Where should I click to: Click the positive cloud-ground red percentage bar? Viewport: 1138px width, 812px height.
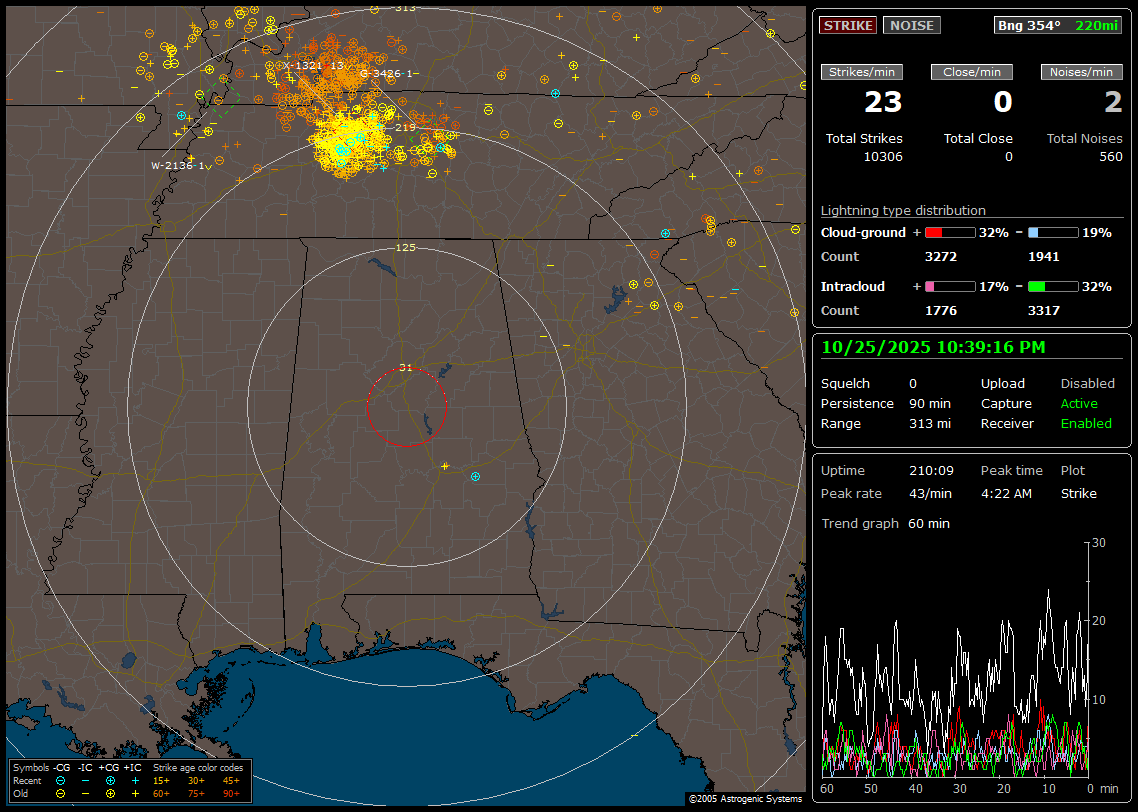(x=949, y=232)
